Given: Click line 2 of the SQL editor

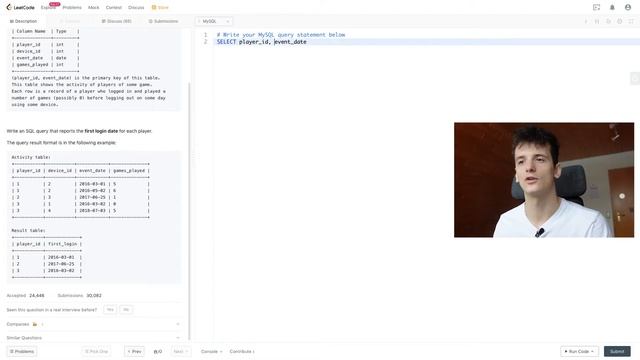Looking at the screenshot, I should 427,42.
